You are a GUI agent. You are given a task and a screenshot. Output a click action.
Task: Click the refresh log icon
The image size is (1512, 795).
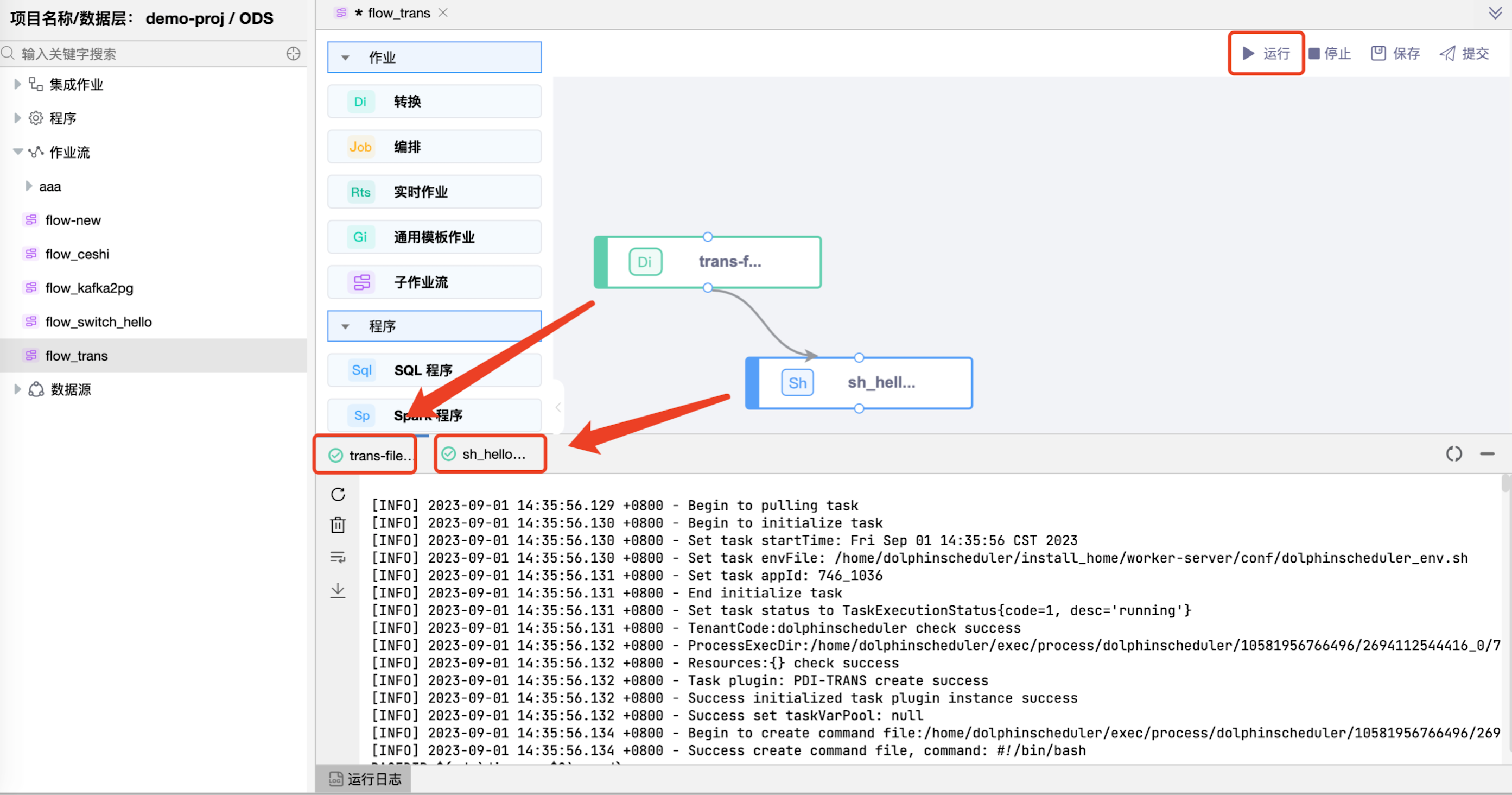point(338,494)
